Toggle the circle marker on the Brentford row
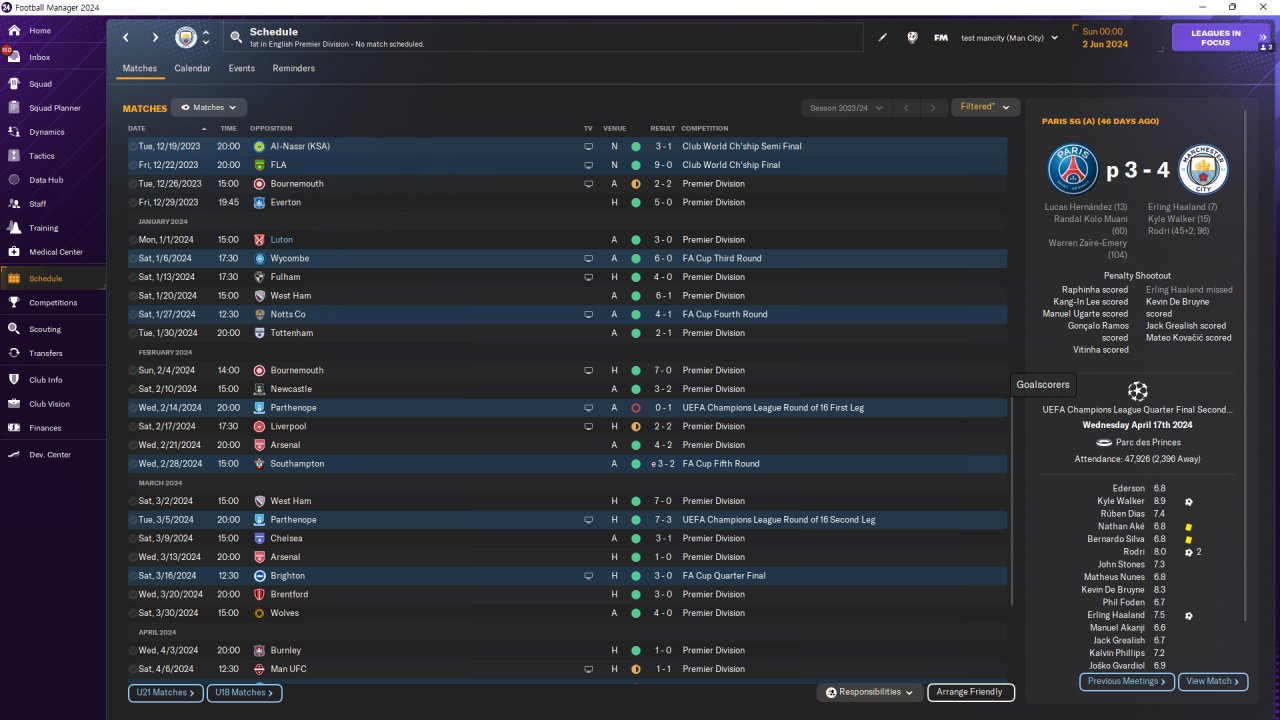The image size is (1280, 720). [133, 594]
